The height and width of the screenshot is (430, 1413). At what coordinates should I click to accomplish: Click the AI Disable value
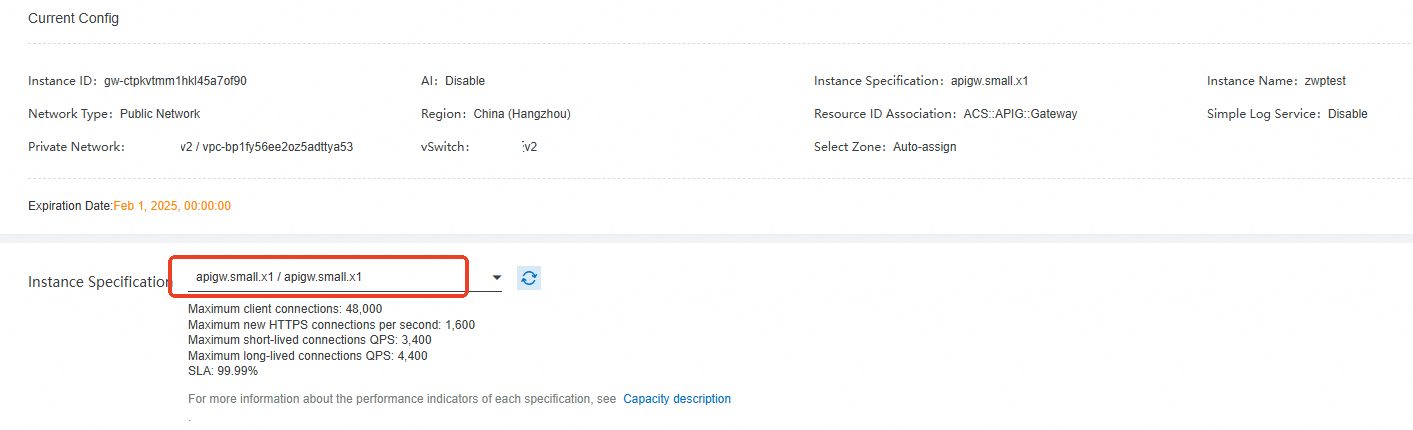click(465, 81)
